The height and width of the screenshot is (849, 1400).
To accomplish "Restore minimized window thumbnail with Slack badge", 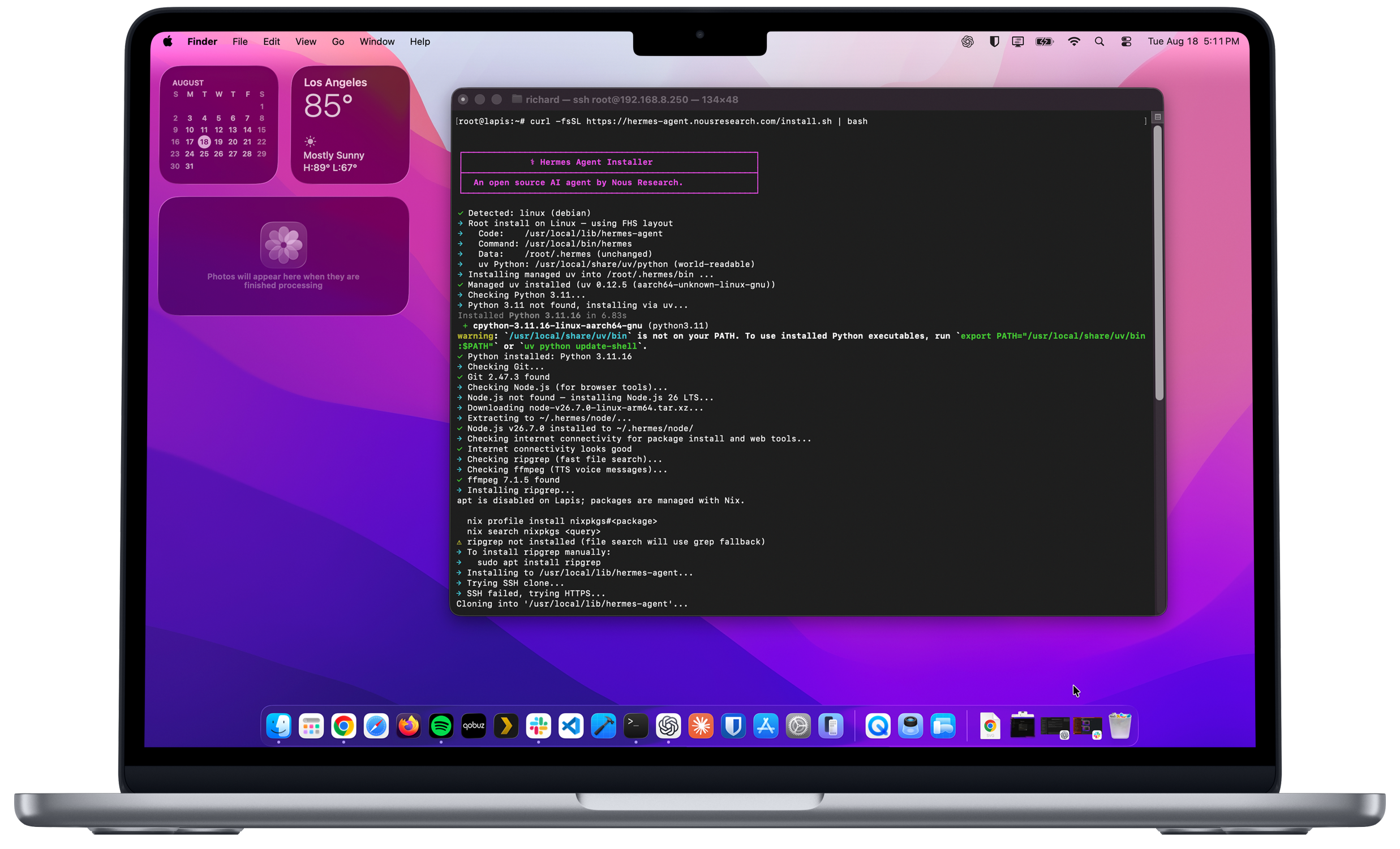I will tap(1088, 727).
